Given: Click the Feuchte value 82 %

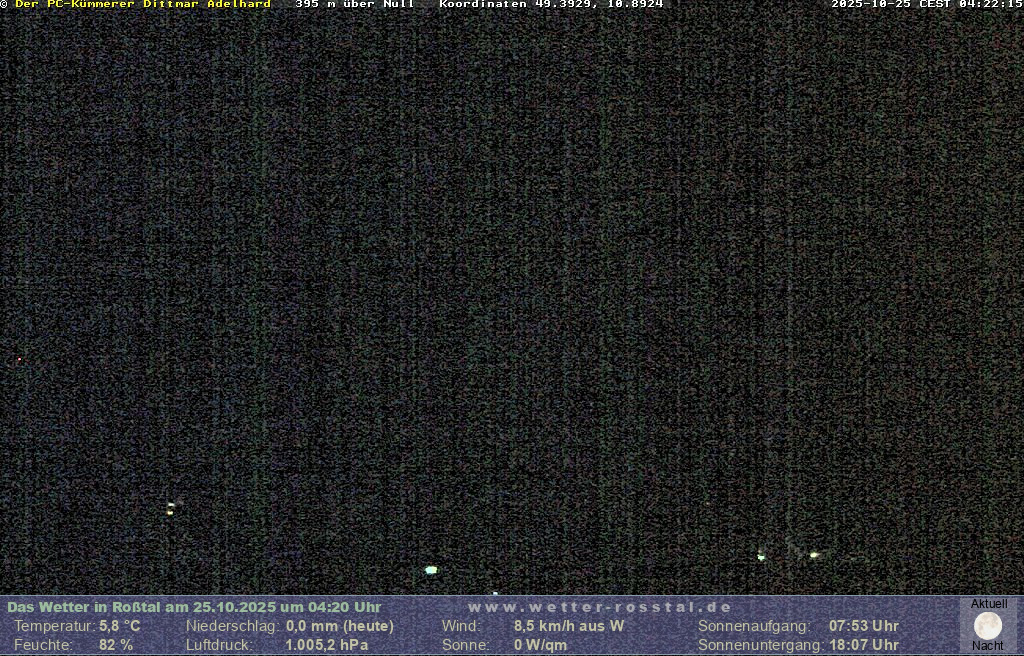Looking at the screenshot, I should click(116, 645).
